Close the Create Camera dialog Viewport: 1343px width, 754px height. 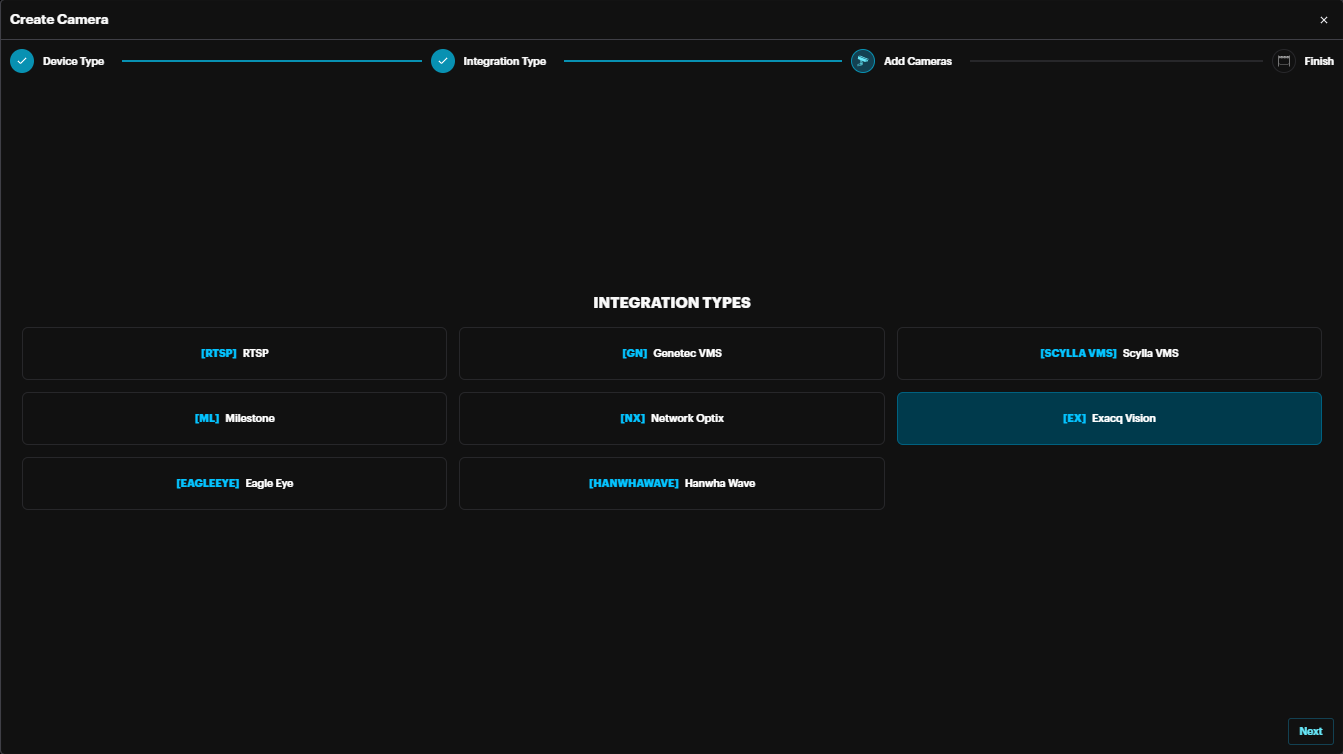[x=1324, y=20]
